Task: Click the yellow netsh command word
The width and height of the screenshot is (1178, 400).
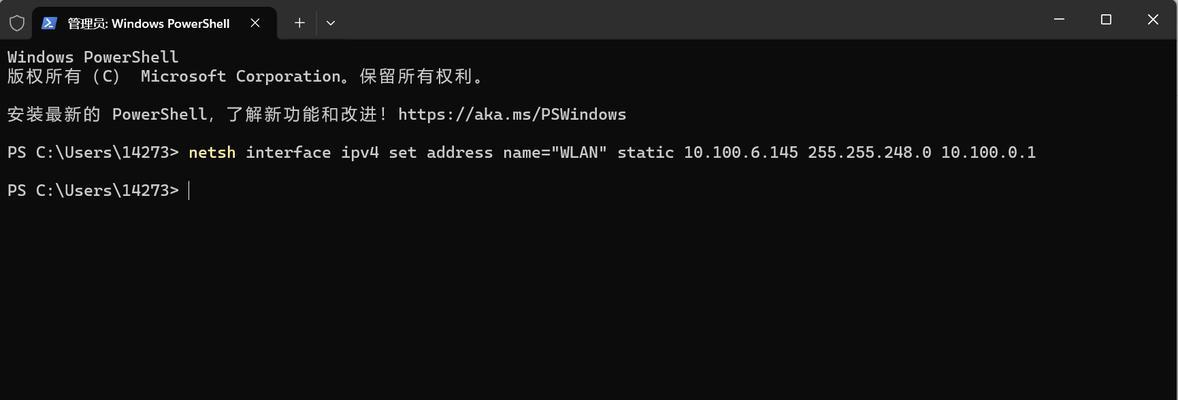Action: (212, 153)
